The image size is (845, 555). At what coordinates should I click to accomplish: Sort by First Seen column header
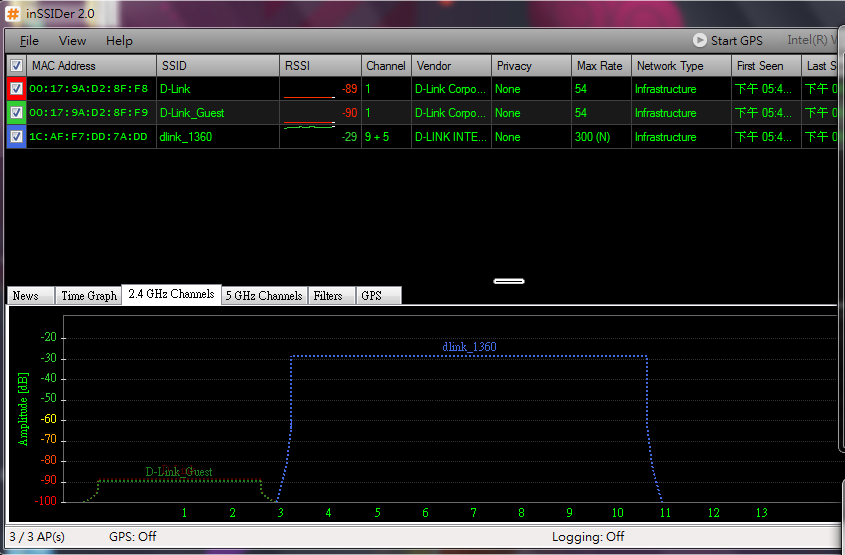click(x=766, y=66)
